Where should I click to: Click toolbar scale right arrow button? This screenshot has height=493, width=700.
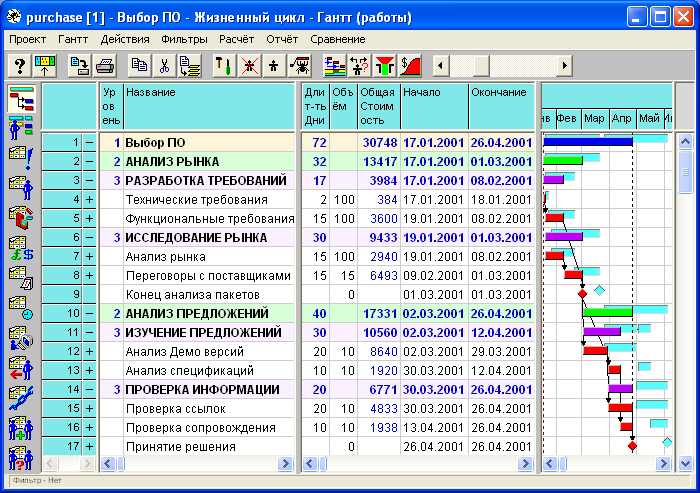point(564,66)
